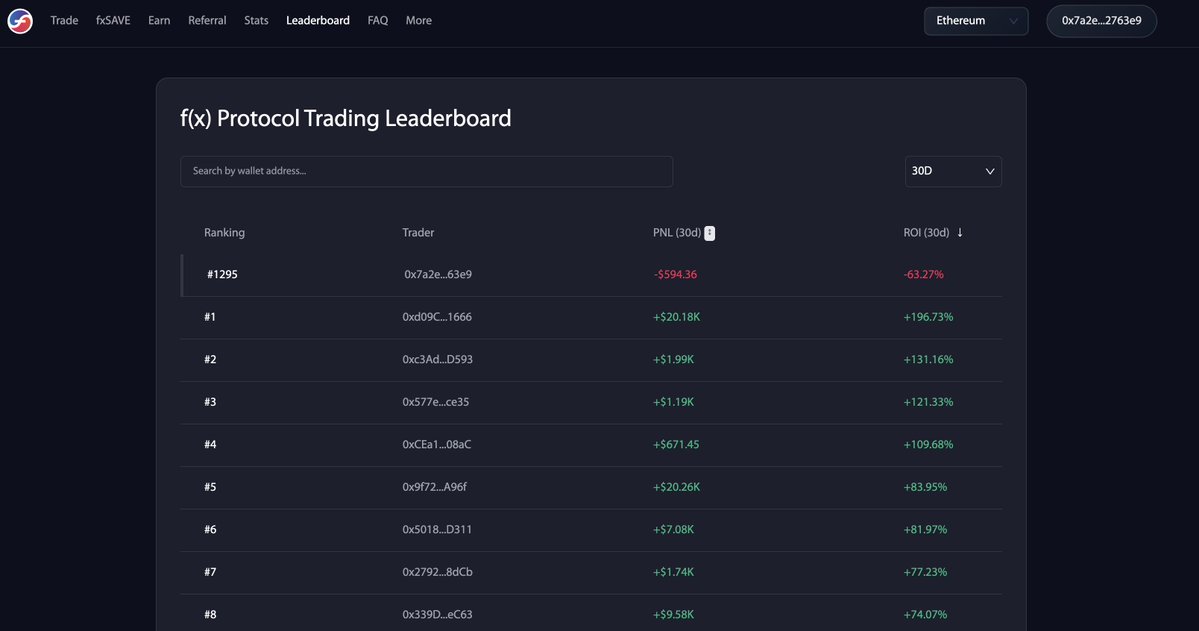1199x631 pixels.
Task: Focus the search by wallet address field
Action: tap(427, 171)
